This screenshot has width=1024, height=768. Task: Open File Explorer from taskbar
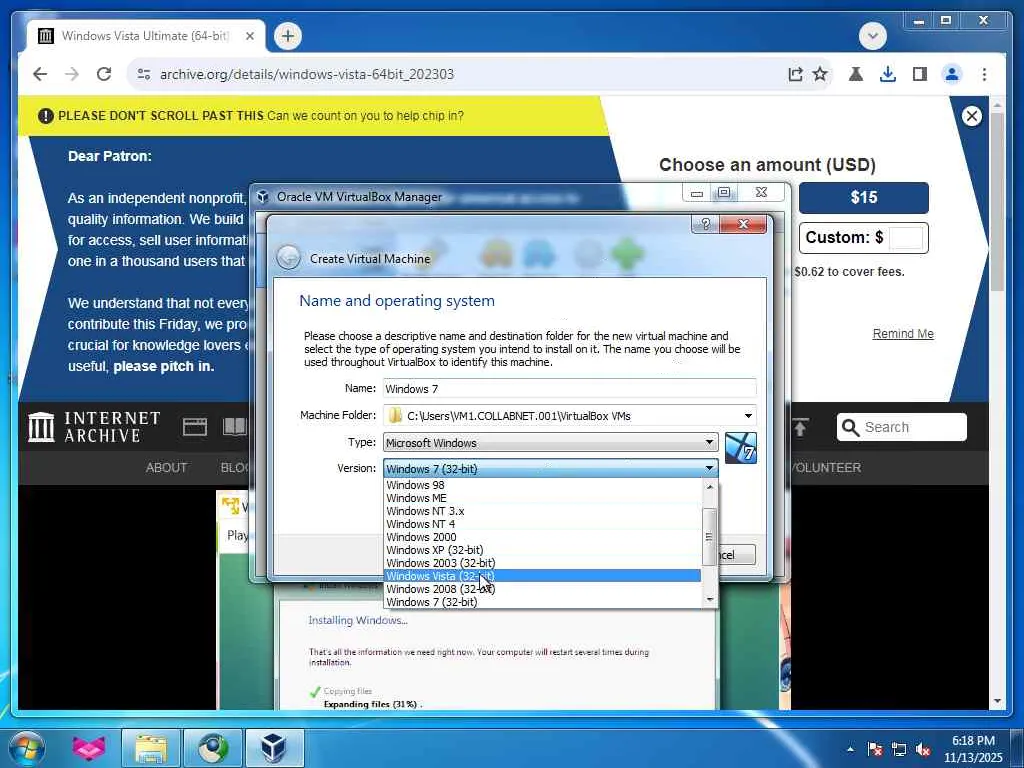coord(151,748)
